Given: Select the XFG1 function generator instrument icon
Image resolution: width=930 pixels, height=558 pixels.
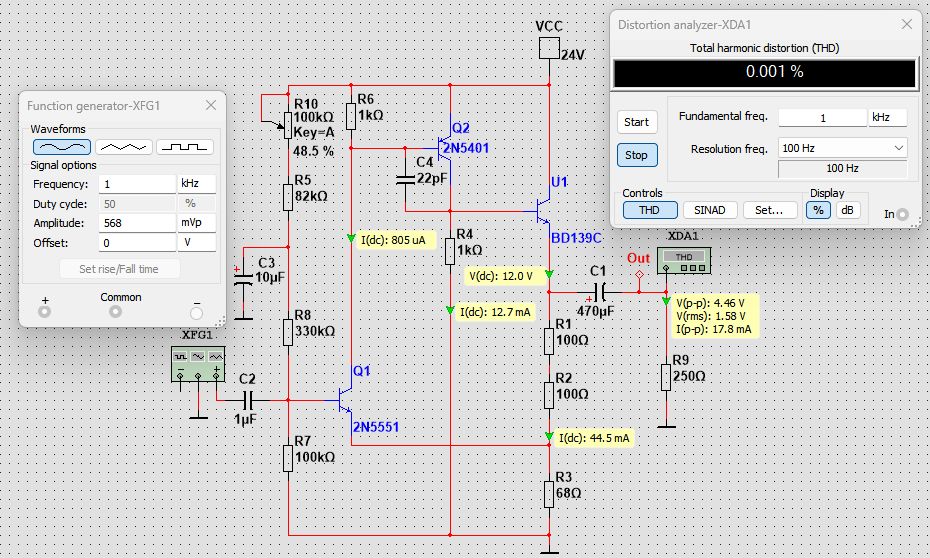Looking at the screenshot, I should point(198,362).
